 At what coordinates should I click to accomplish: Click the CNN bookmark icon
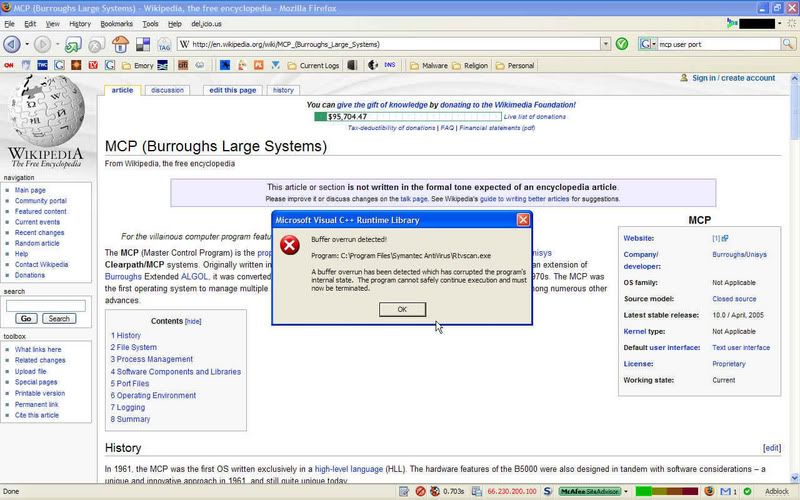click(9, 66)
